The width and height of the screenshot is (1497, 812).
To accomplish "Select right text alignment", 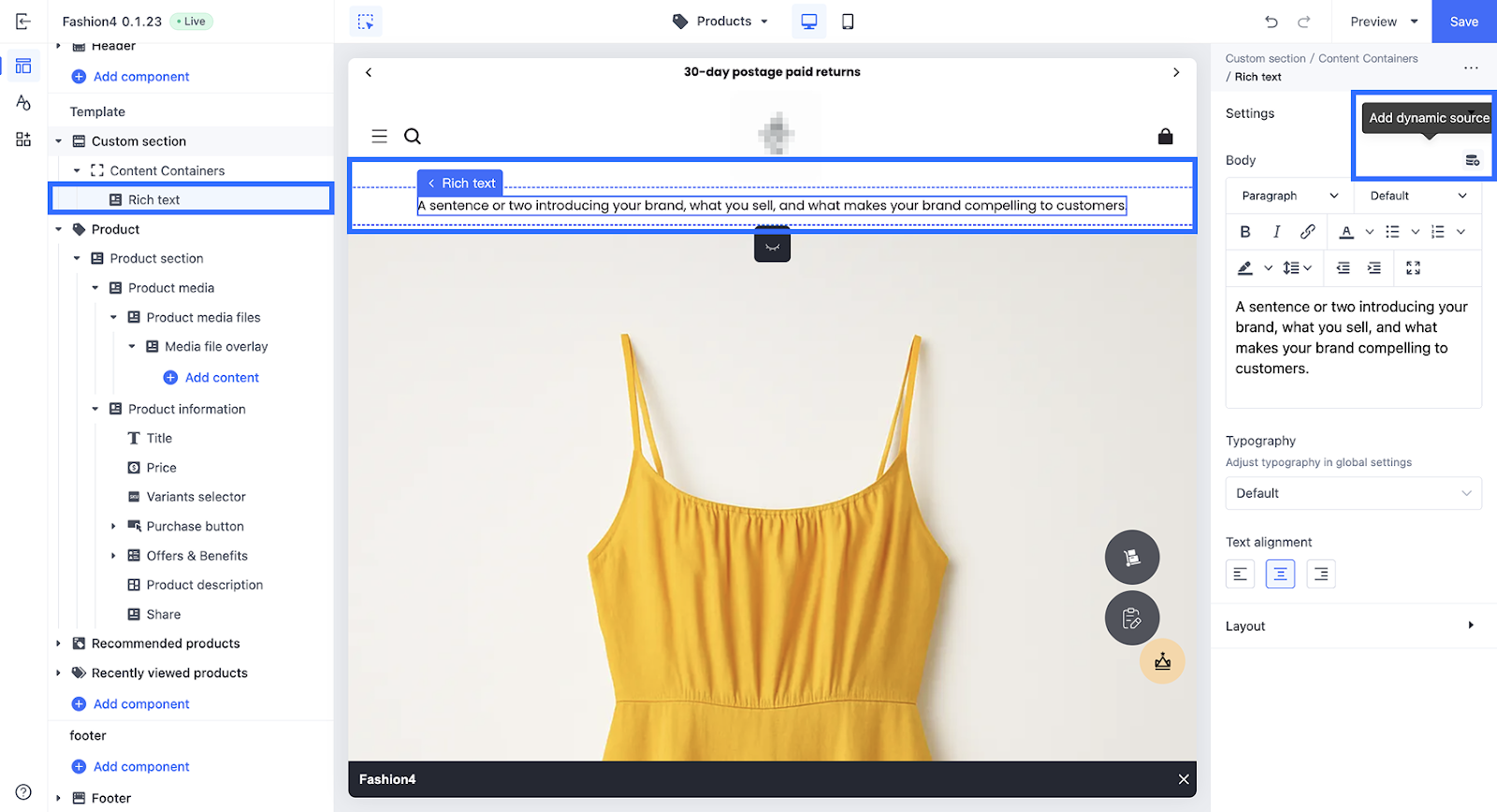I will pos(1320,573).
